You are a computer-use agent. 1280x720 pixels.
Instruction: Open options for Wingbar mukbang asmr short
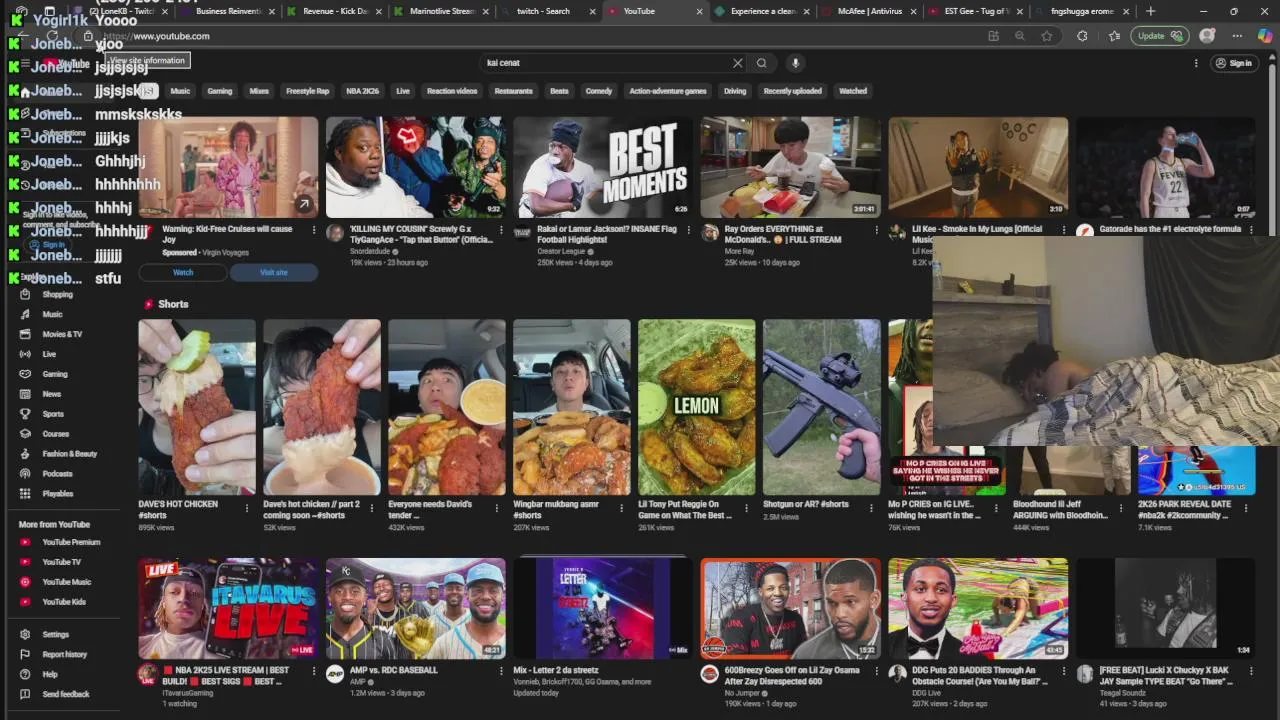click(622, 508)
